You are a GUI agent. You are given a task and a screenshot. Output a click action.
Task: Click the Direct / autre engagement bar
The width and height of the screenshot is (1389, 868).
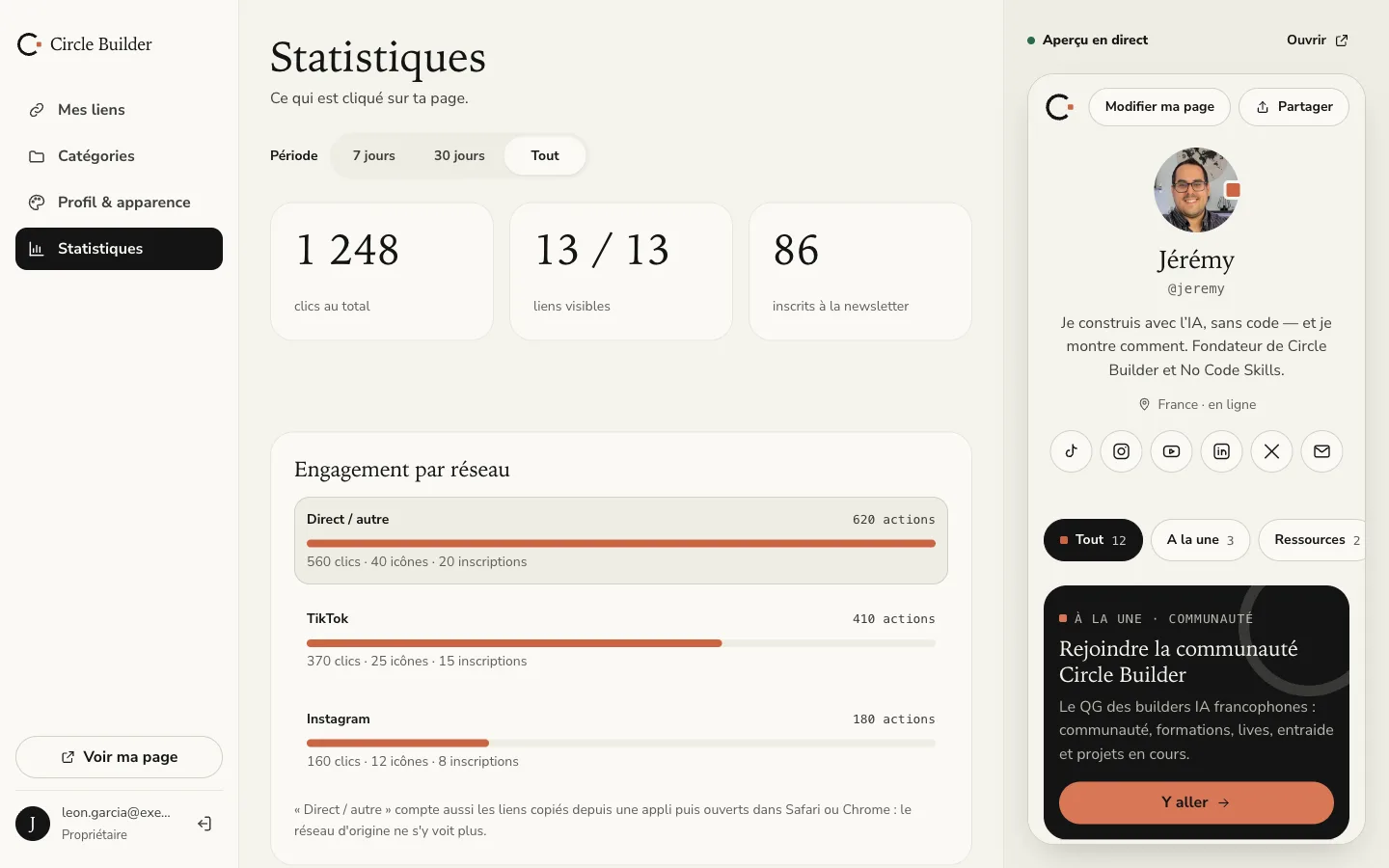[x=621, y=543]
